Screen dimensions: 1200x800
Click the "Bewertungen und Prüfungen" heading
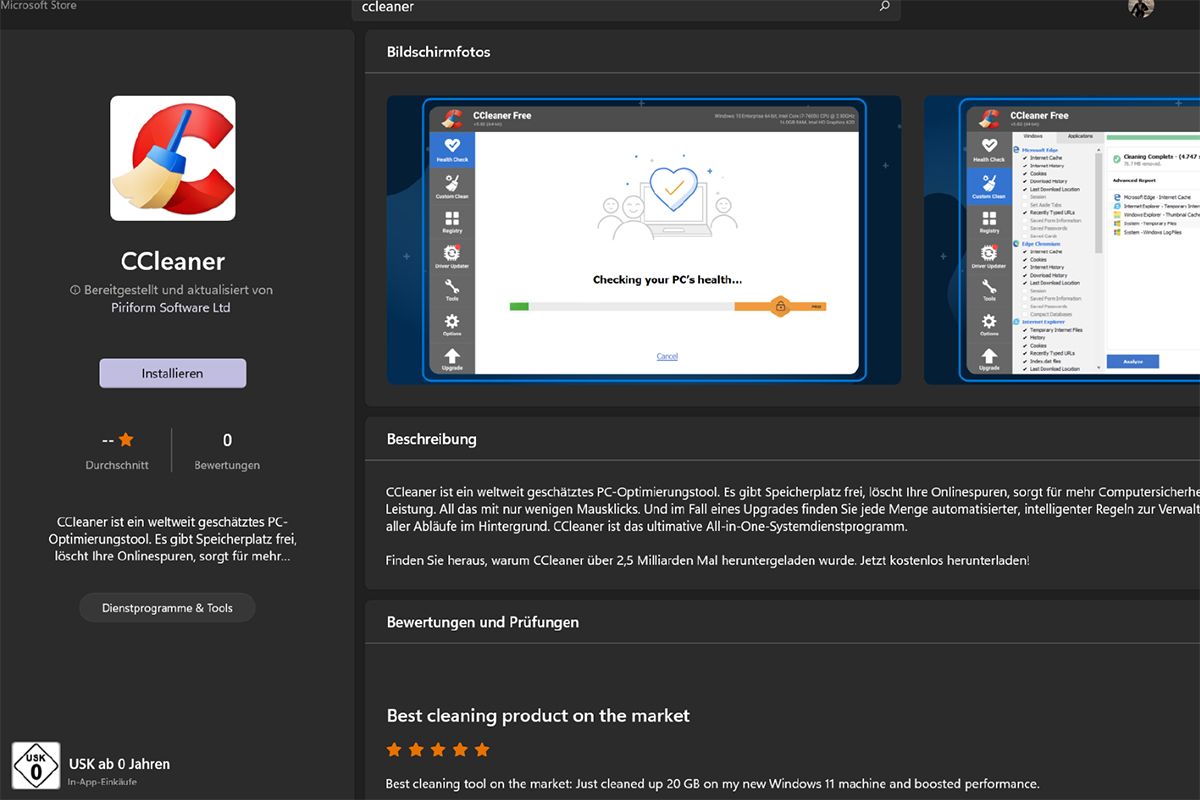coord(483,622)
